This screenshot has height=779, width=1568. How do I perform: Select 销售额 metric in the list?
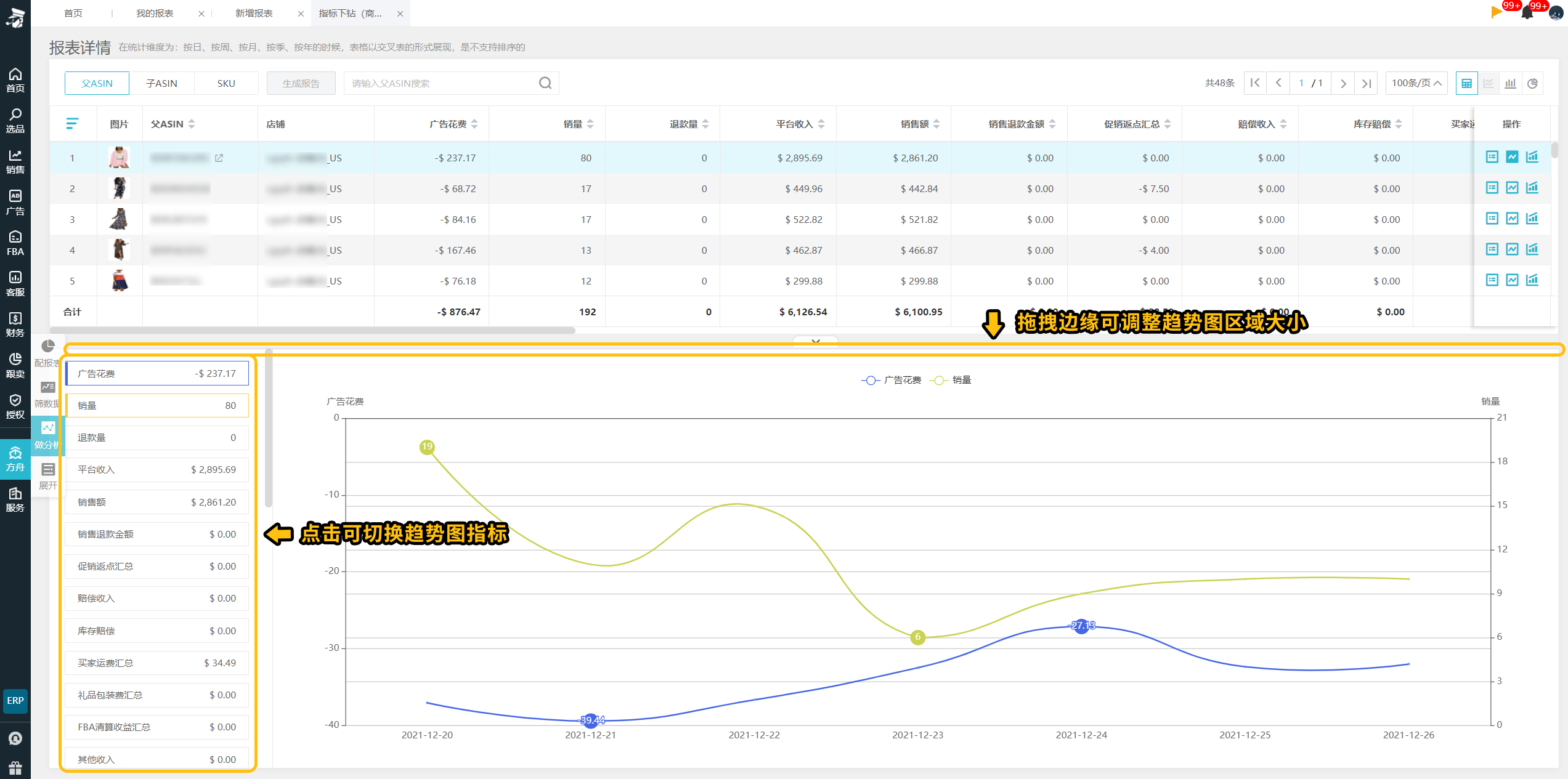tap(157, 502)
